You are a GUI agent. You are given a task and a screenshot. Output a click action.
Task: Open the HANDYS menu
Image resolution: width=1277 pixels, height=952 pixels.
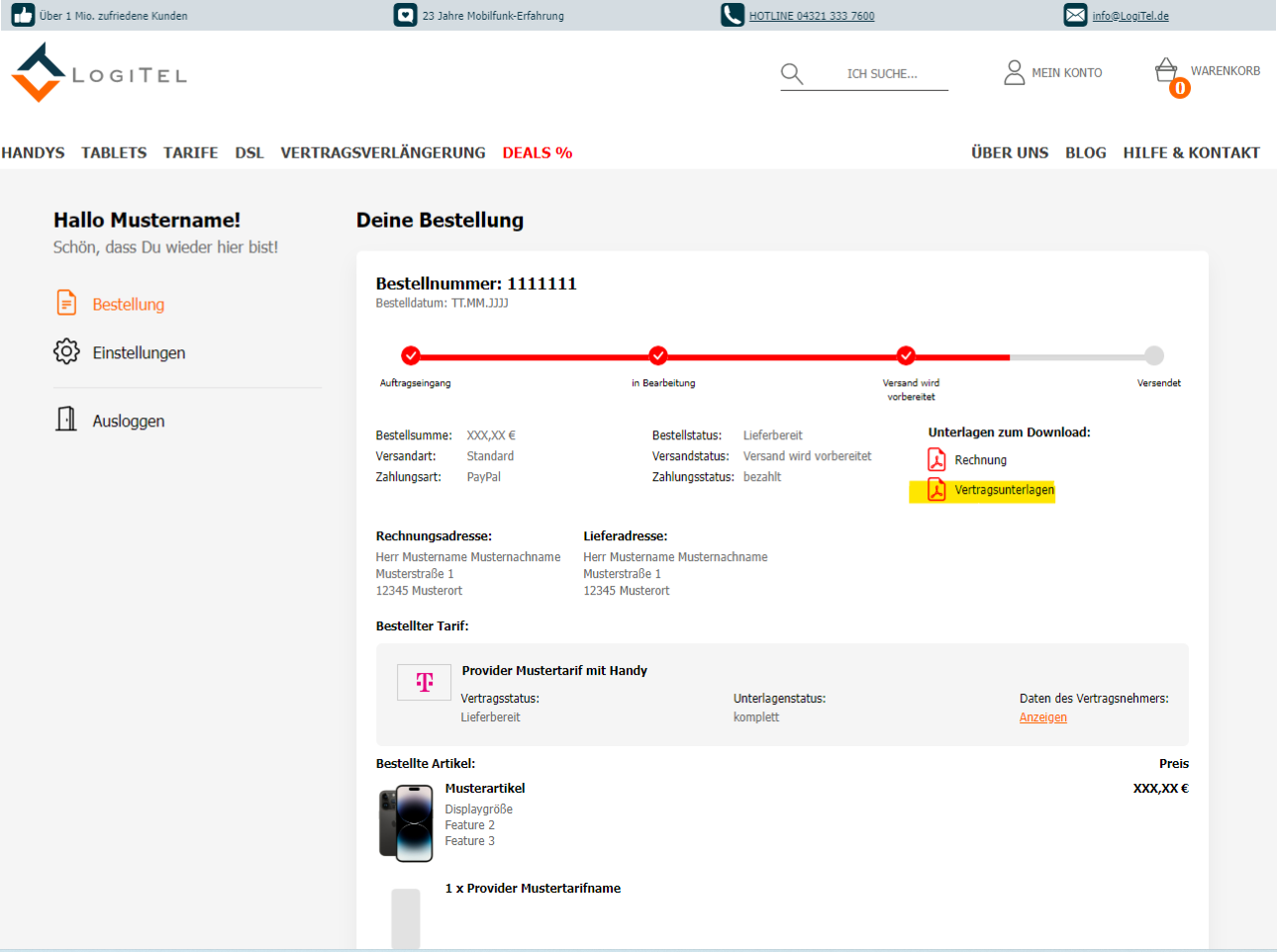coord(33,152)
